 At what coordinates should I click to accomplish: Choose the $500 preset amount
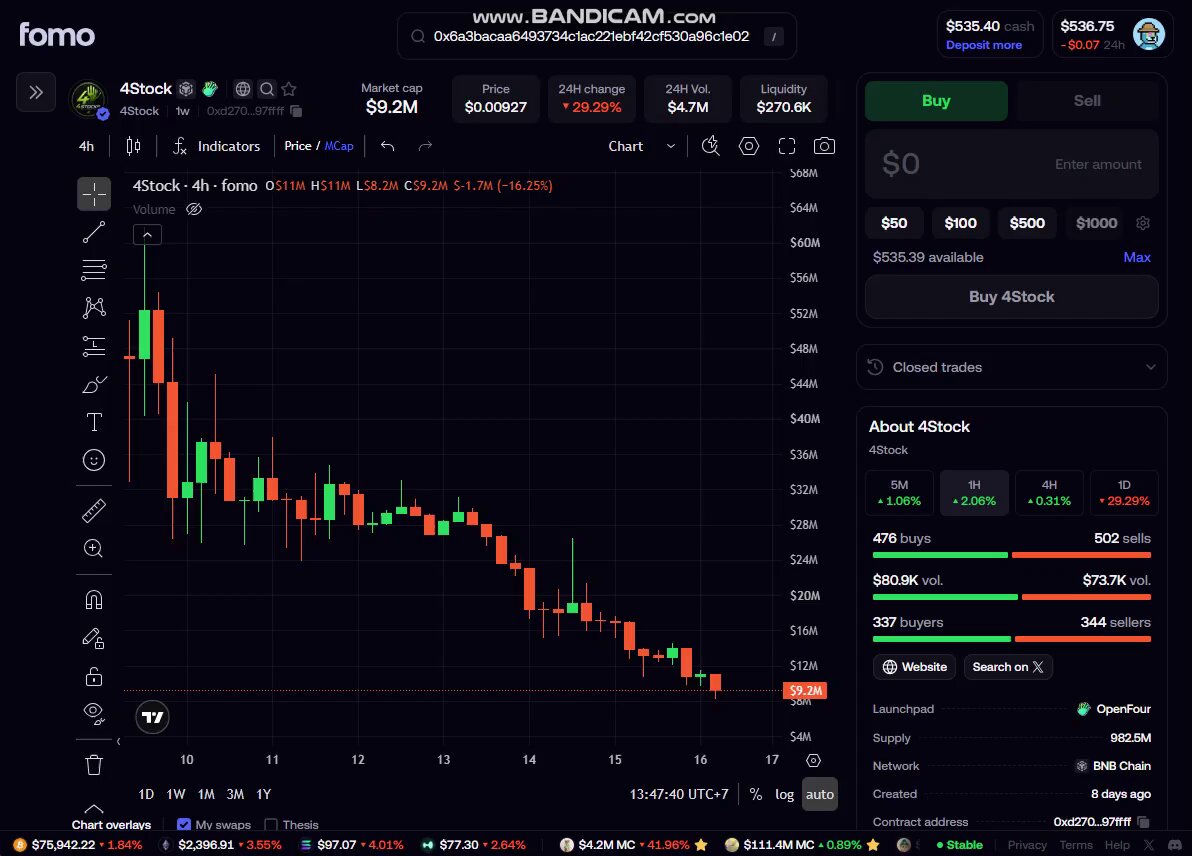(1027, 223)
